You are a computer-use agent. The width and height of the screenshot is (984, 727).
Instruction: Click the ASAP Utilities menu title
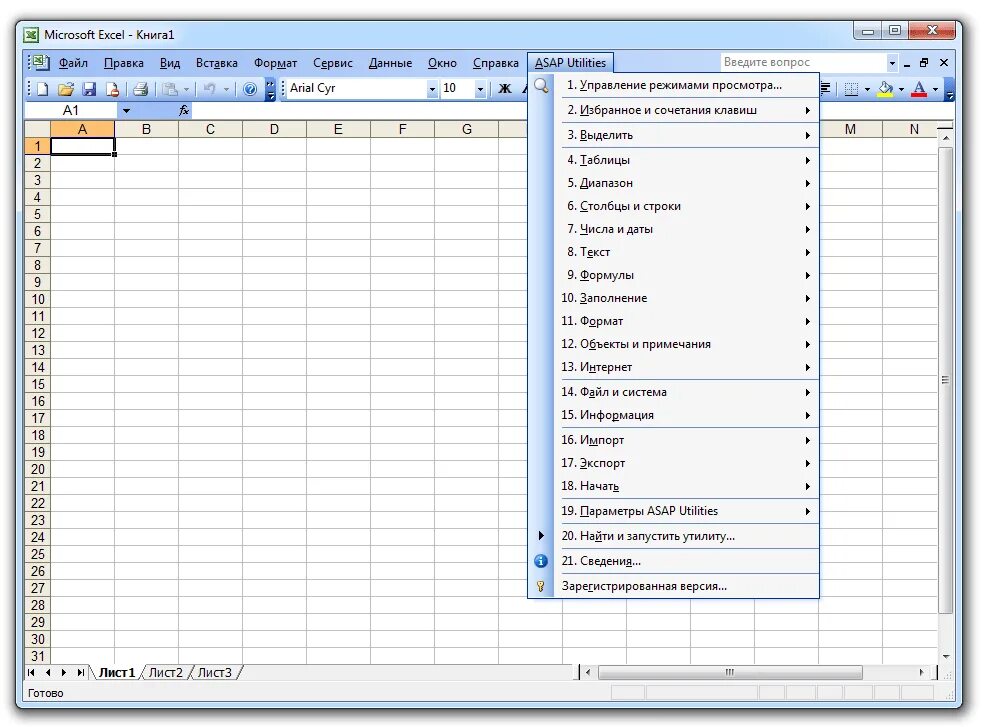coord(570,63)
